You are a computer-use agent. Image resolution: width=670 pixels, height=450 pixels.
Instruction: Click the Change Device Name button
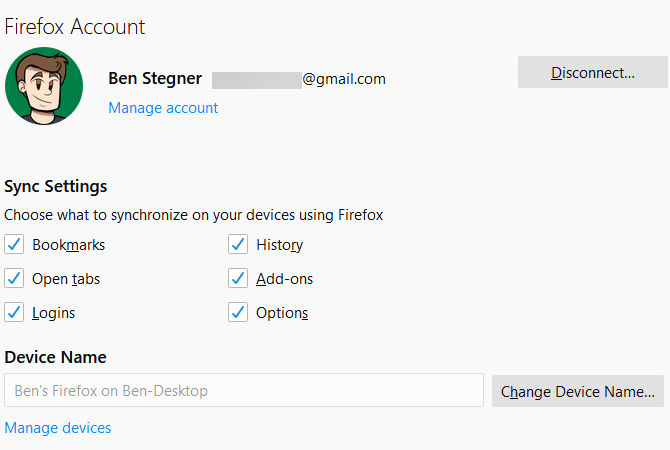tap(578, 391)
